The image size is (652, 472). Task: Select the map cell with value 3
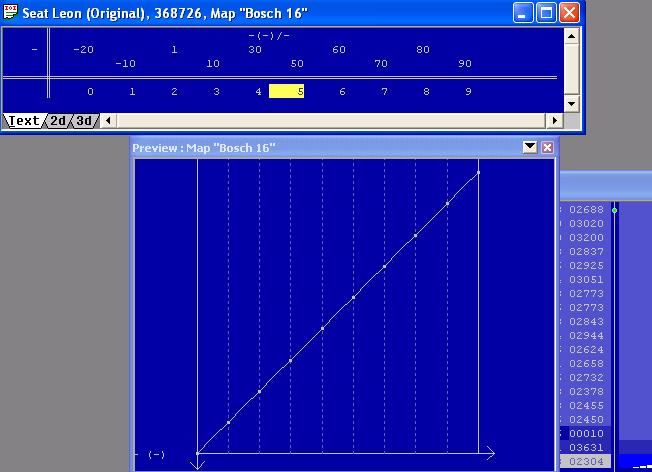[216, 91]
